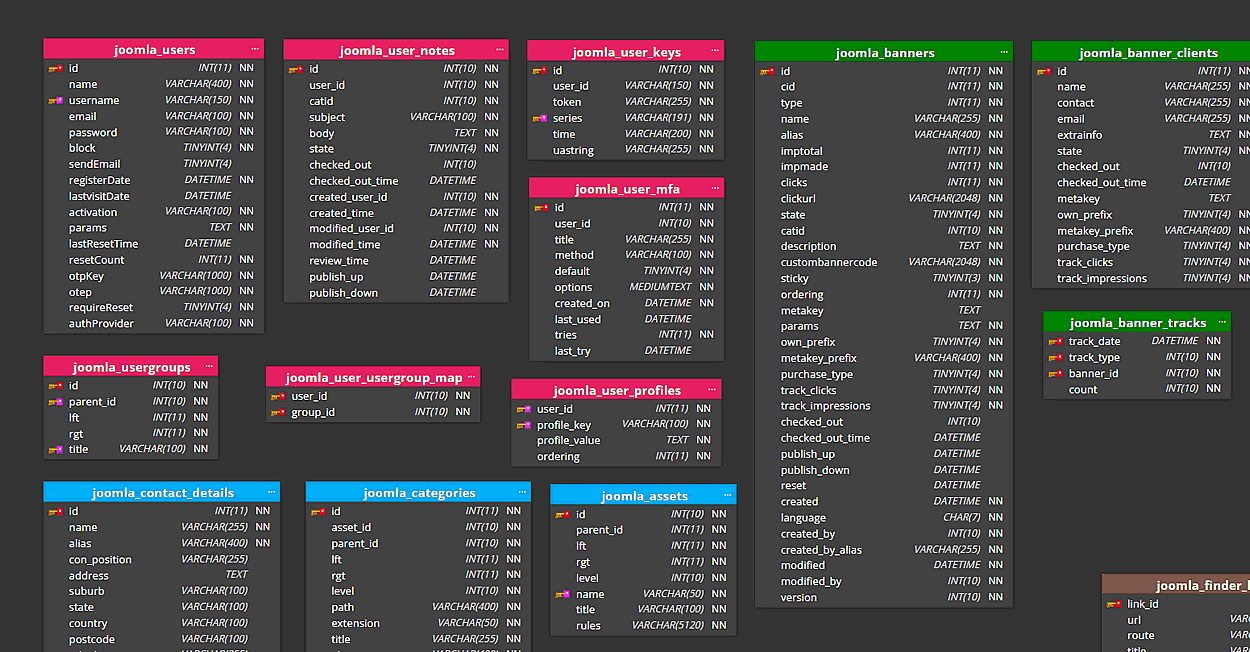Click the index key icon of assets name

pos(563,595)
